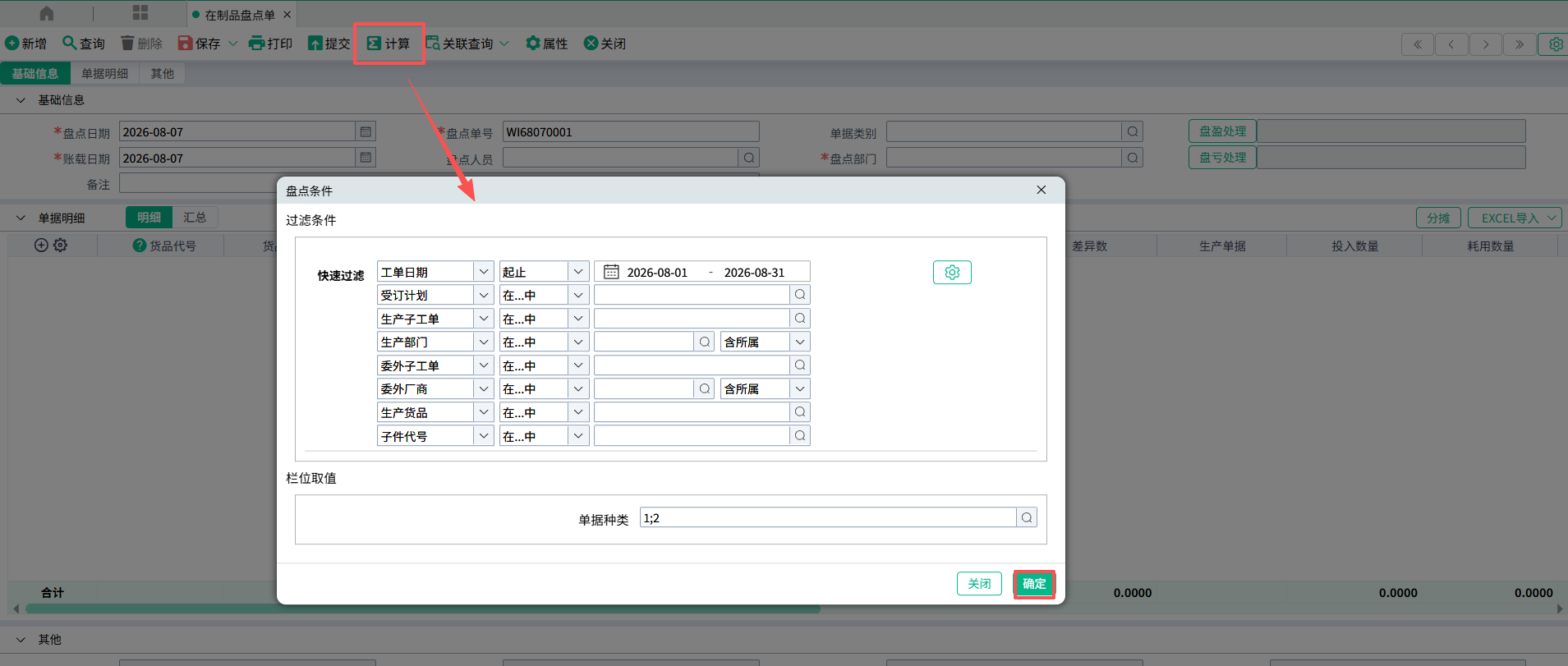Close the 在制品盘点单 tab
Viewport: 1568px width, 666px height.
click(287, 15)
